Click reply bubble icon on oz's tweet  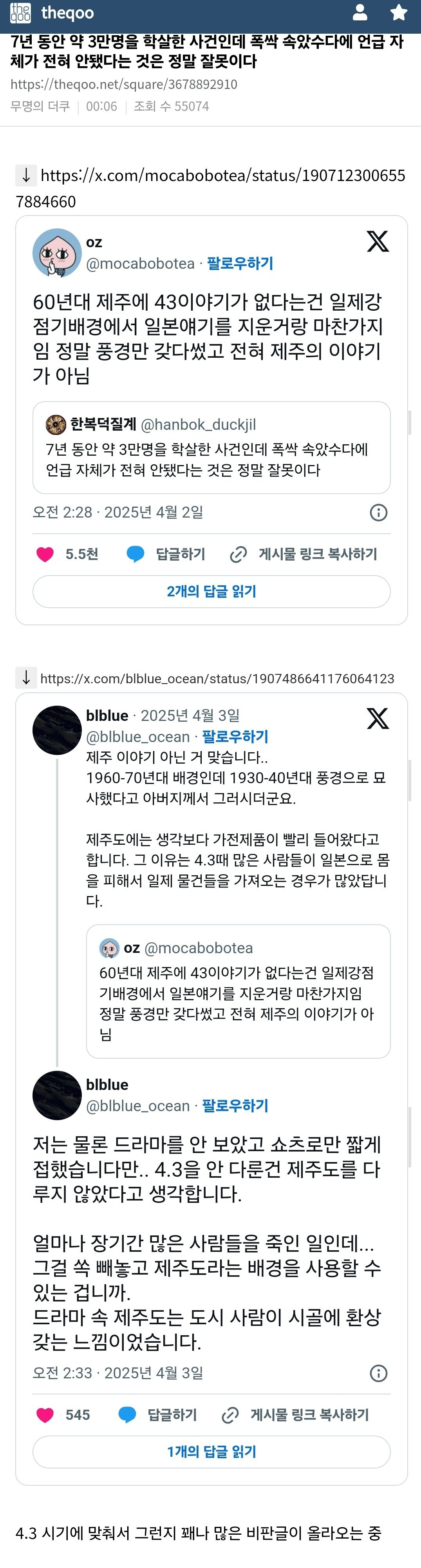[x=135, y=554]
